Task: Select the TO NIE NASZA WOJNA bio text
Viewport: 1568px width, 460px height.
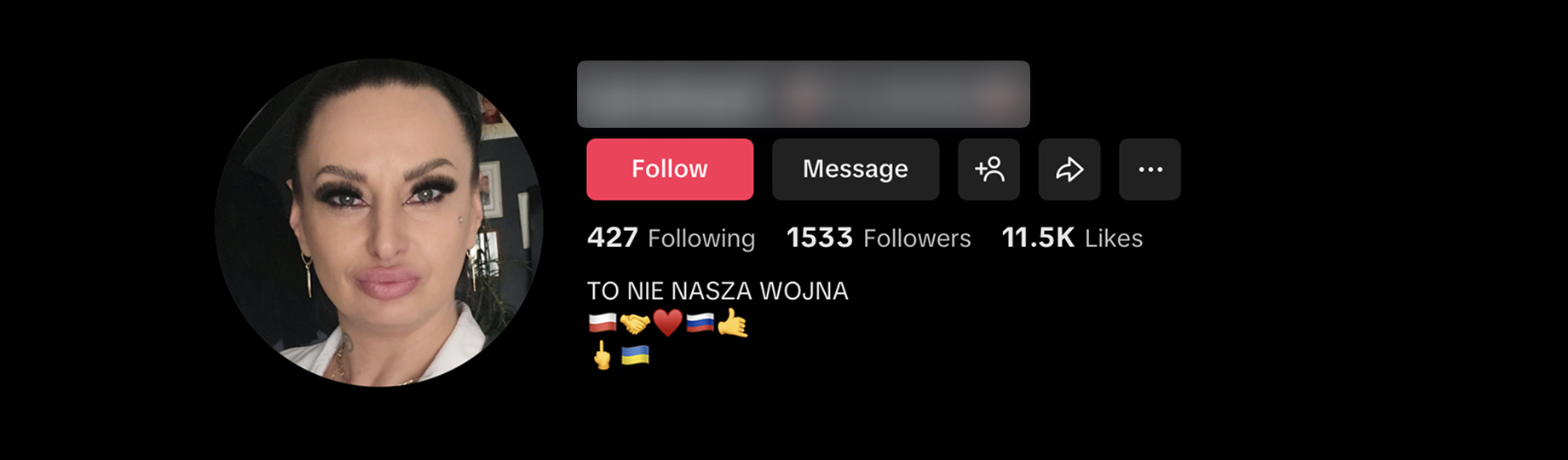Action: (x=718, y=291)
